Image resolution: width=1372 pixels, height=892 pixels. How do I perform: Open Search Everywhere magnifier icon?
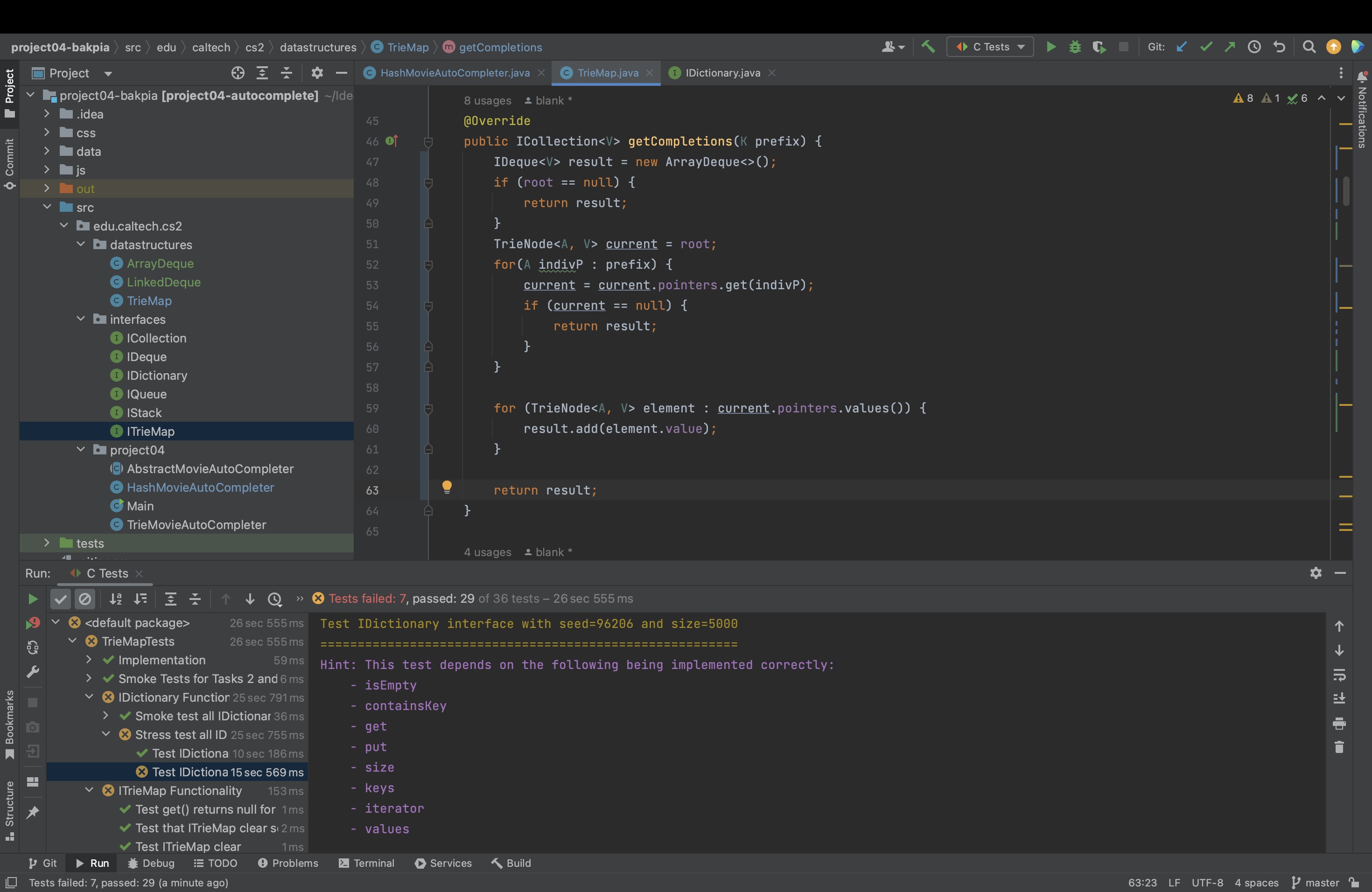1309,47
